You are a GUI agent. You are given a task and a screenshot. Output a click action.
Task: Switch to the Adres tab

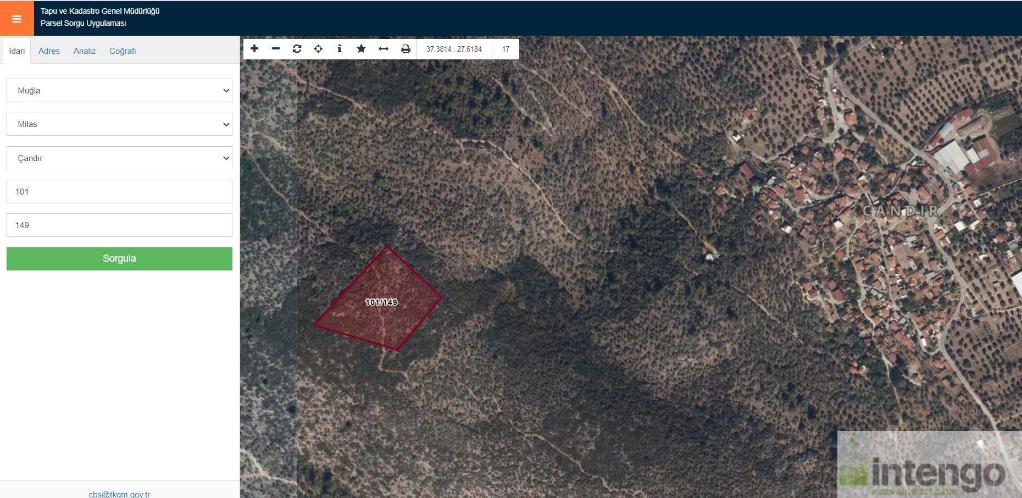click(49, 51)
